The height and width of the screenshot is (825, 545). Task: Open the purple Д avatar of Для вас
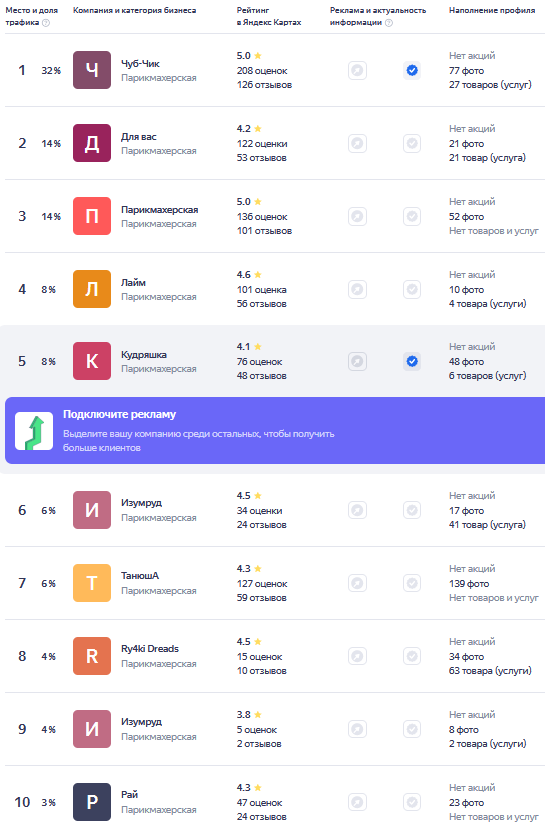[x=92, y=143]
